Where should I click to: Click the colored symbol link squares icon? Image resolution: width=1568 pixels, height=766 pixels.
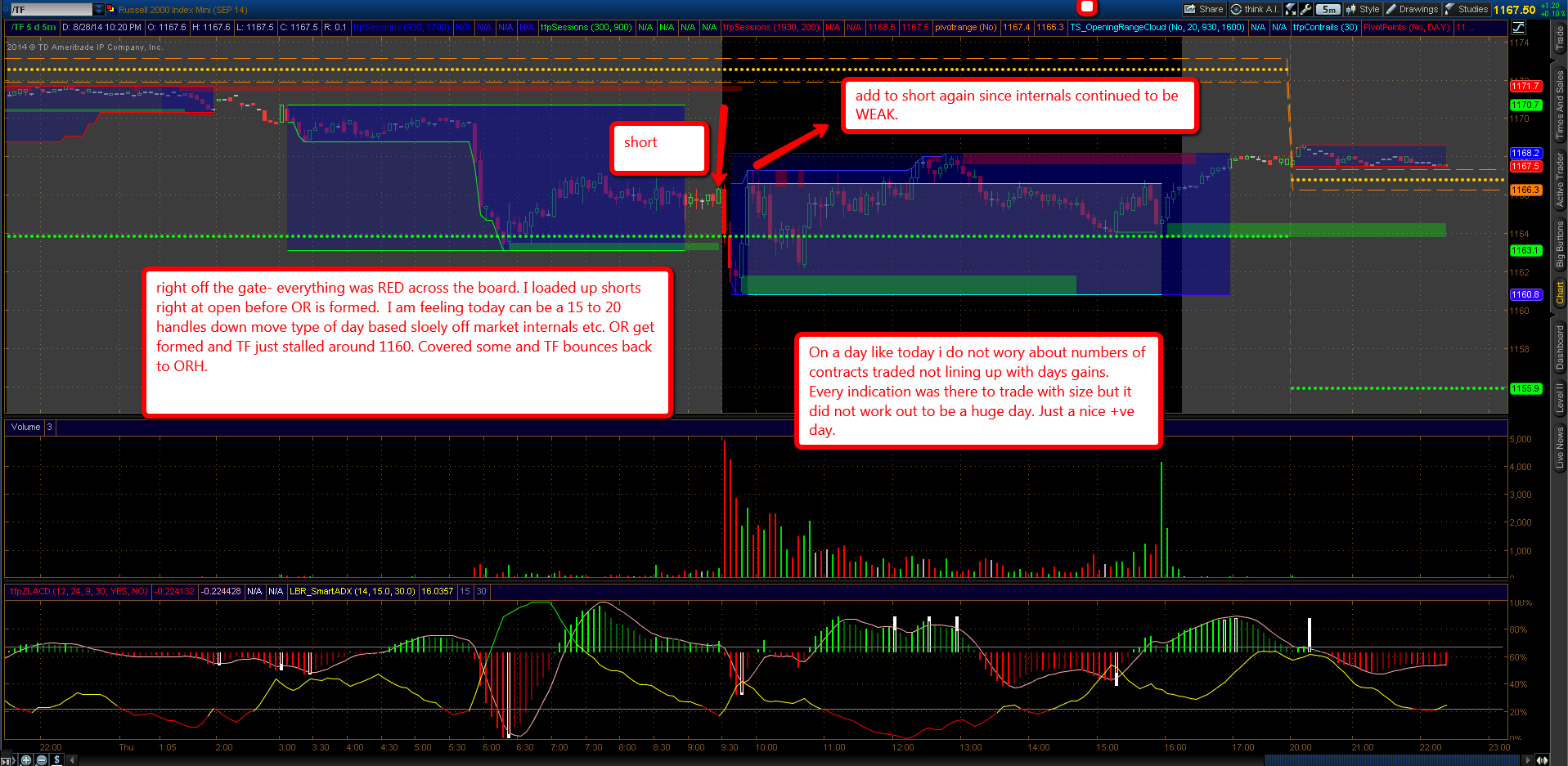111,9
